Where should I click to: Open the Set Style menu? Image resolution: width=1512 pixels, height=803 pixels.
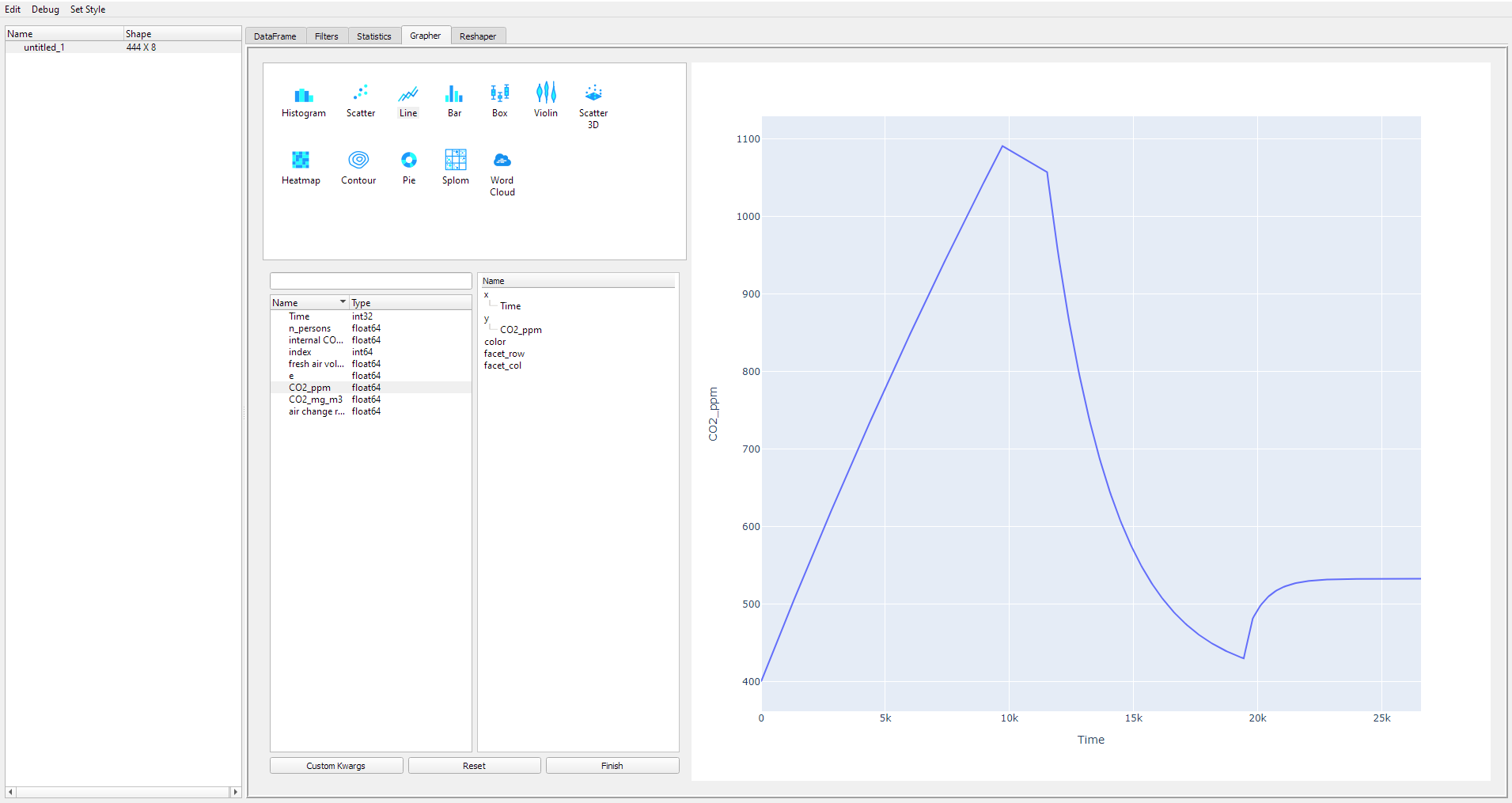point(88,9)
